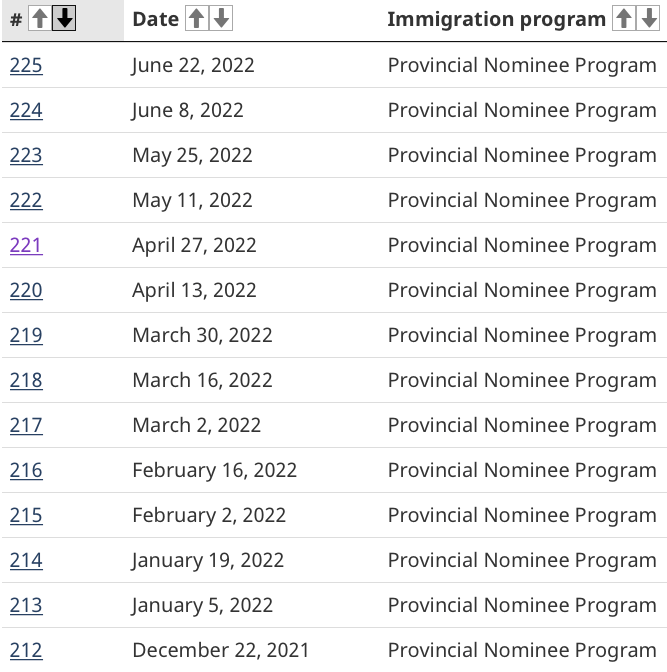The width and height of the screenshot is (667, 672).
Task: Sort # column descending with down arrow
Action: (x=64, y=18)
